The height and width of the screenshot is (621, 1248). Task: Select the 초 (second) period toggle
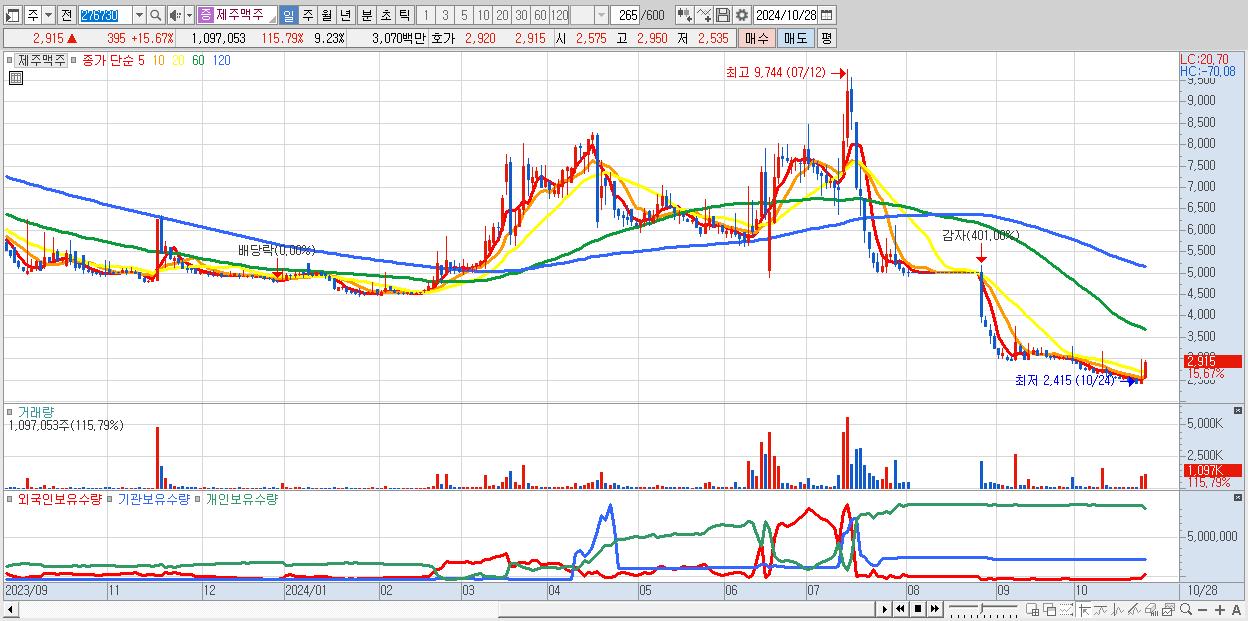(x=385, y=15)
